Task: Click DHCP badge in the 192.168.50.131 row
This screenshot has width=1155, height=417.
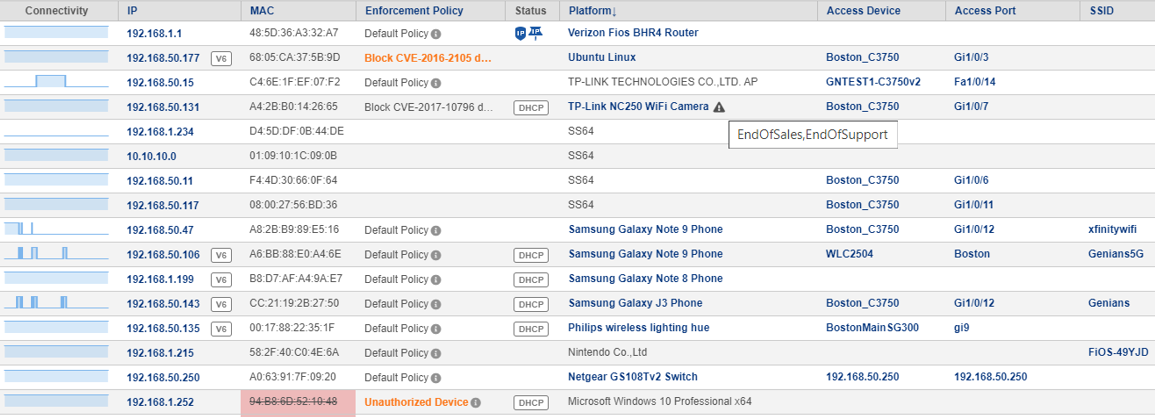Action: [x=530, y=107]
